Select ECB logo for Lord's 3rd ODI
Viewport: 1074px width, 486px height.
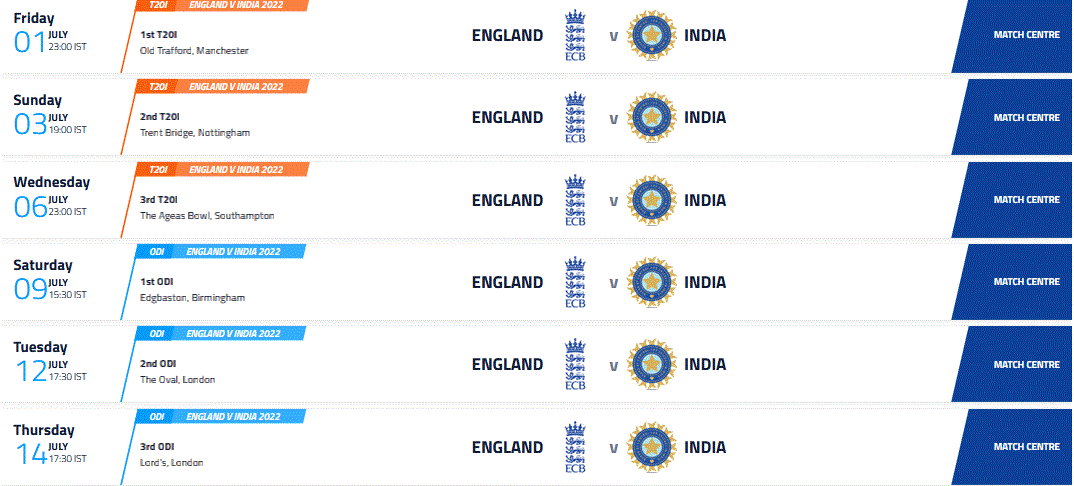[x=575, y=448]
